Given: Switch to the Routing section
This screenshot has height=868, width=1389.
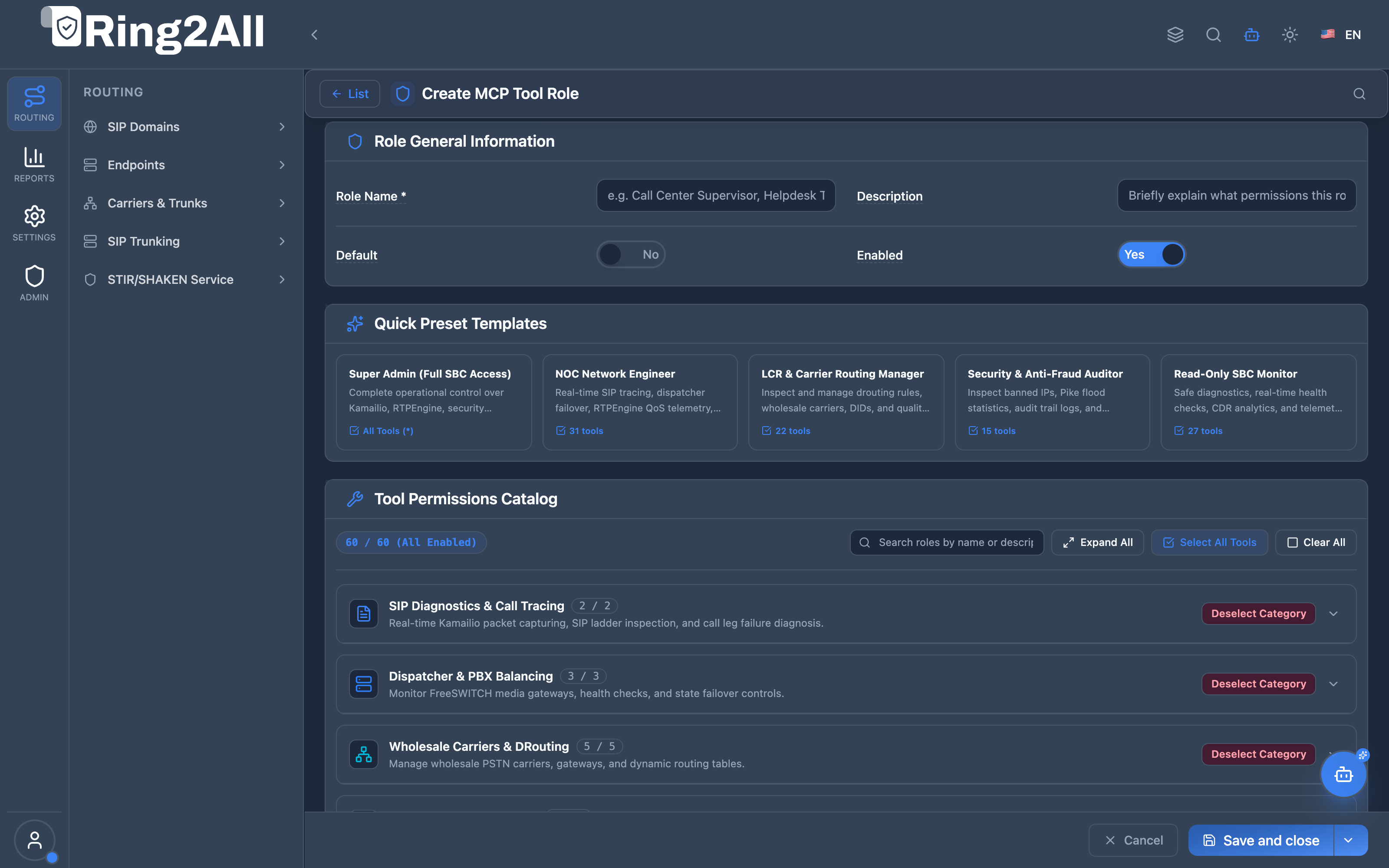Looking at the screenshot, I should (x=34, y=103).
